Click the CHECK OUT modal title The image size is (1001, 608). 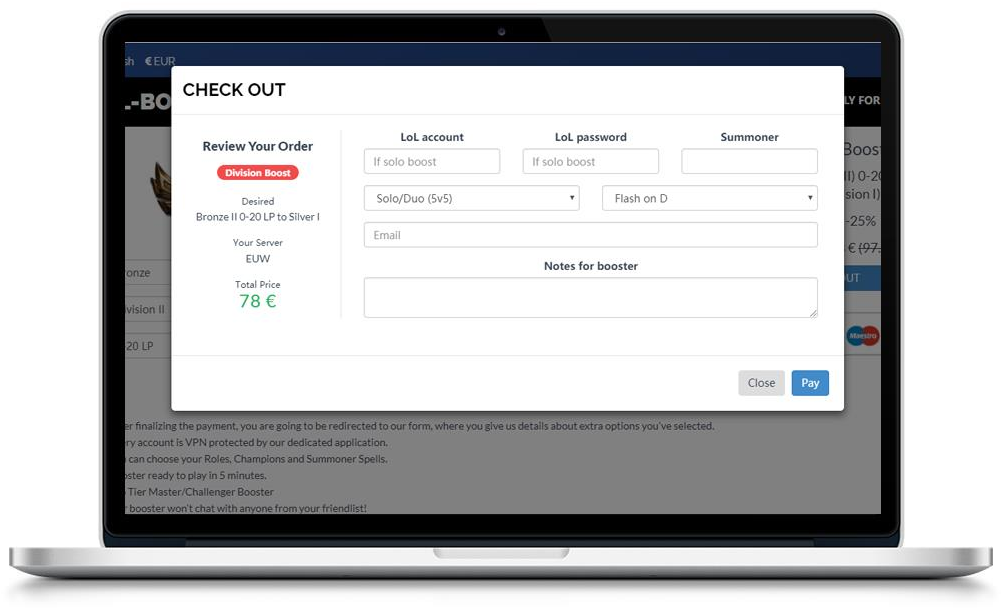(x=234, y=90)
